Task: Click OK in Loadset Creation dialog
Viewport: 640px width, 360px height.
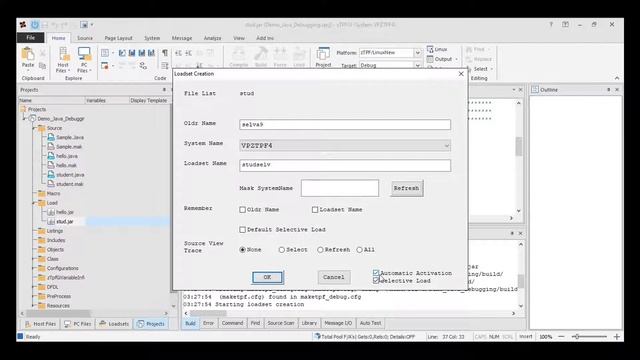Action: (x=267, y=277)
